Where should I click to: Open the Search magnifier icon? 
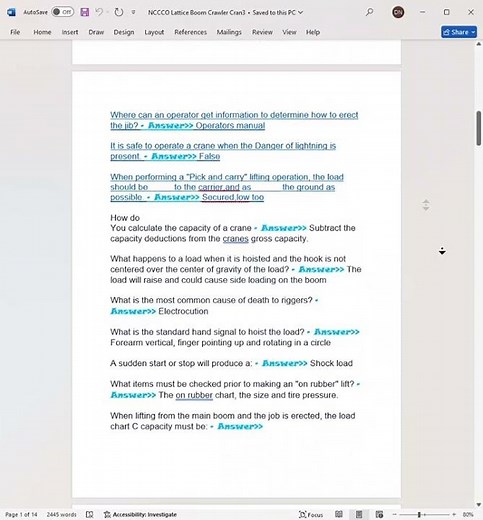pyautogui.click(x=369, y=12)
